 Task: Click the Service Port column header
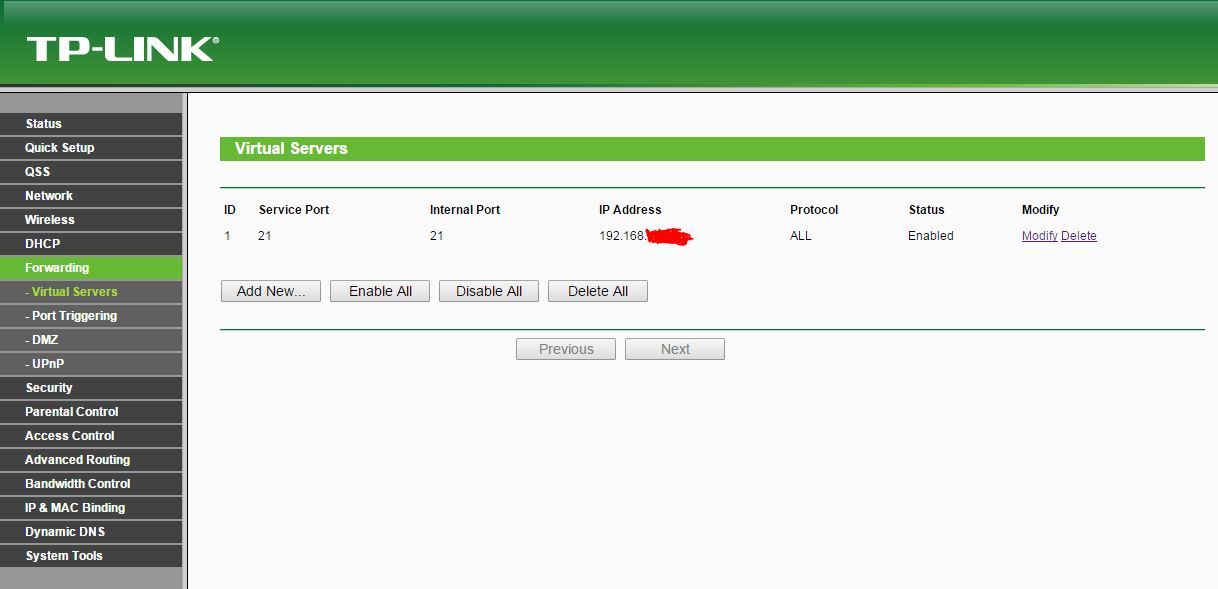[294, 210]
